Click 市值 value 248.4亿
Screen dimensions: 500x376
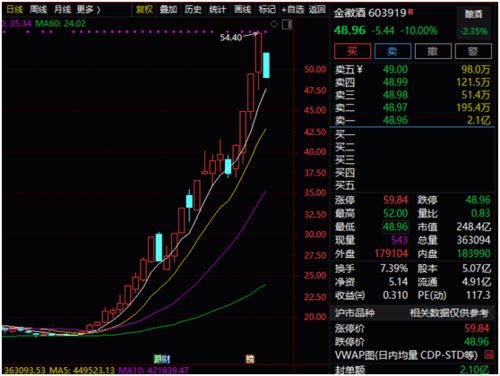tap(474, 227)
